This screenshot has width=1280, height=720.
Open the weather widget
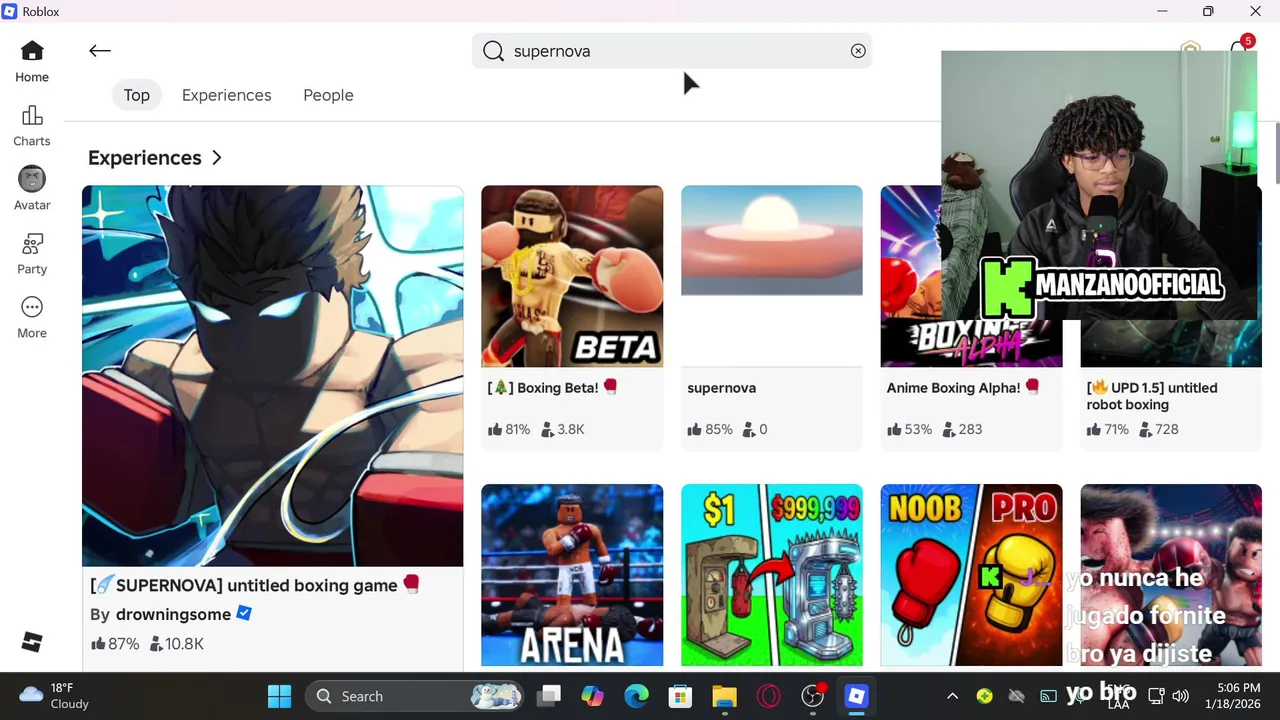point(56,696)
